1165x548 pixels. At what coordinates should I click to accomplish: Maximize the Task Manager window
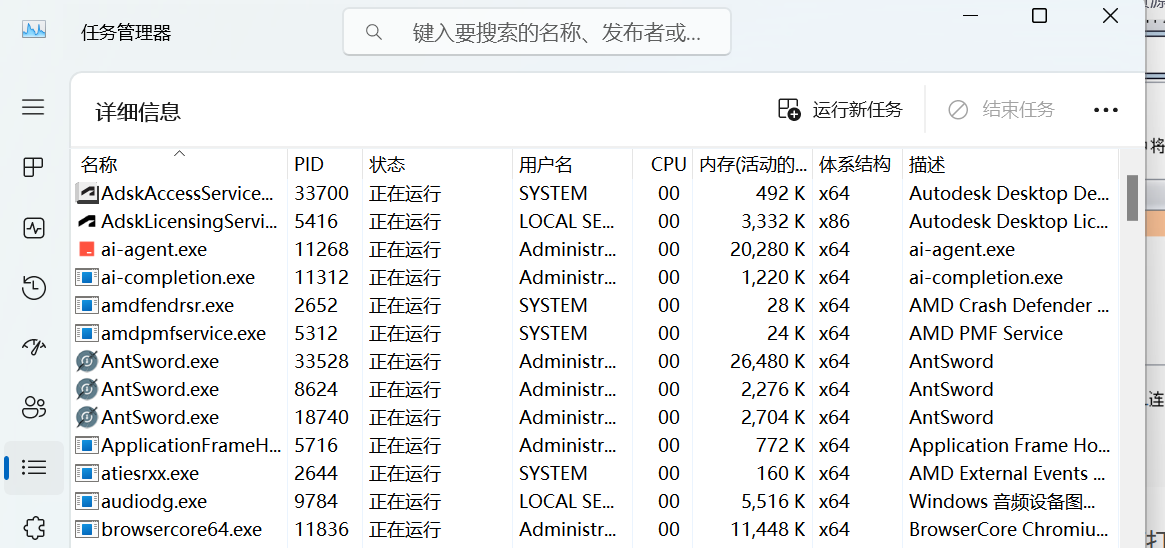coord(1039,16)
